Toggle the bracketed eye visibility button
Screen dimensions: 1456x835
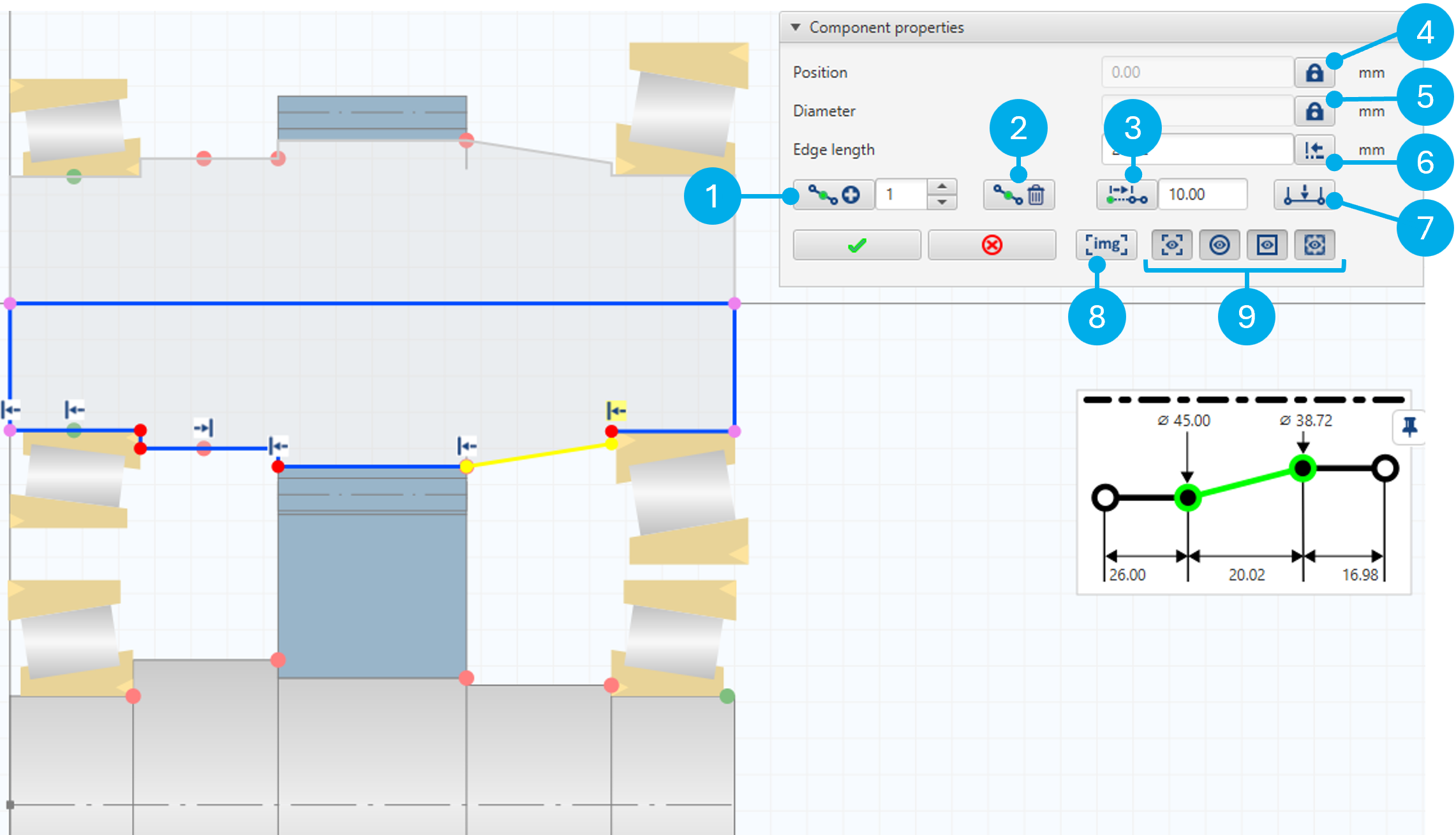pos(1171,245)
